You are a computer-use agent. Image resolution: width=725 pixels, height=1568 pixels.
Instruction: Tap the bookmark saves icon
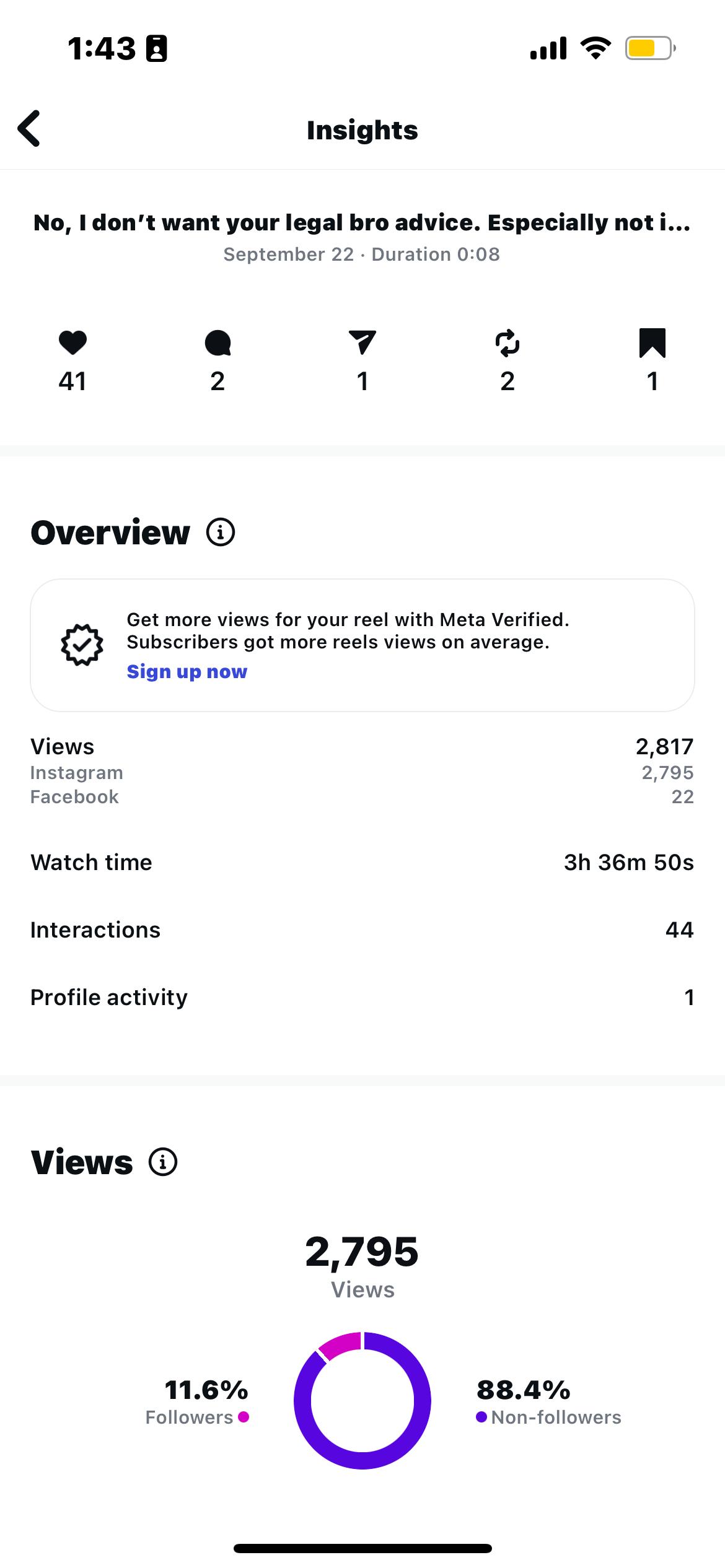tap(652, 342)
